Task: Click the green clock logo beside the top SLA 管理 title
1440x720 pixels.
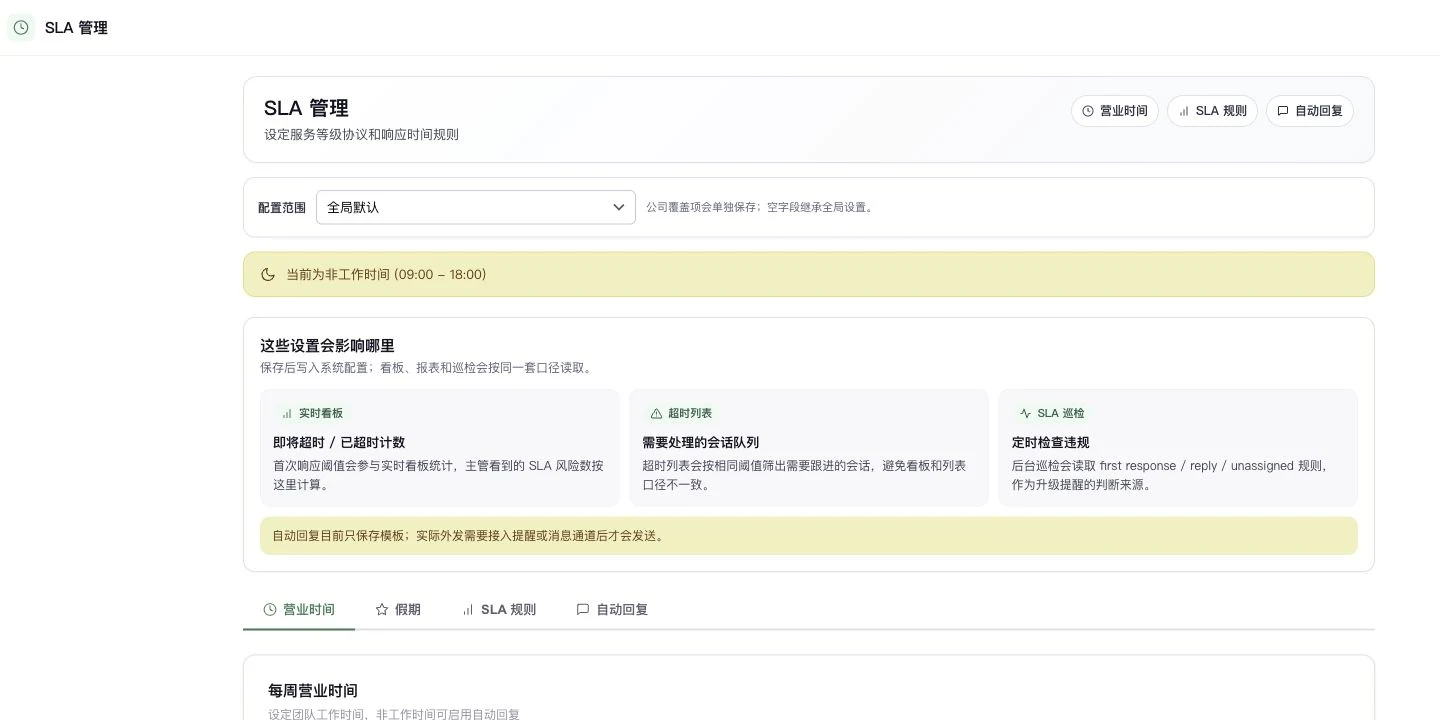Action: (x=21, y=27)
